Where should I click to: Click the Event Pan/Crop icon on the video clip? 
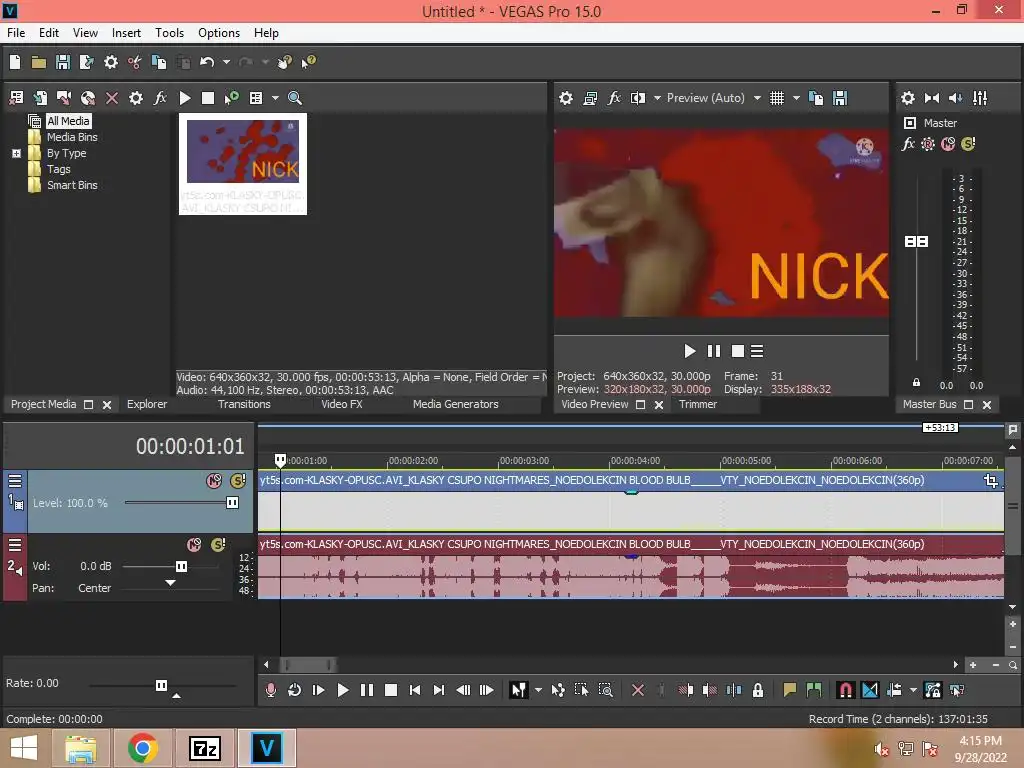click(x=991, y=481)
